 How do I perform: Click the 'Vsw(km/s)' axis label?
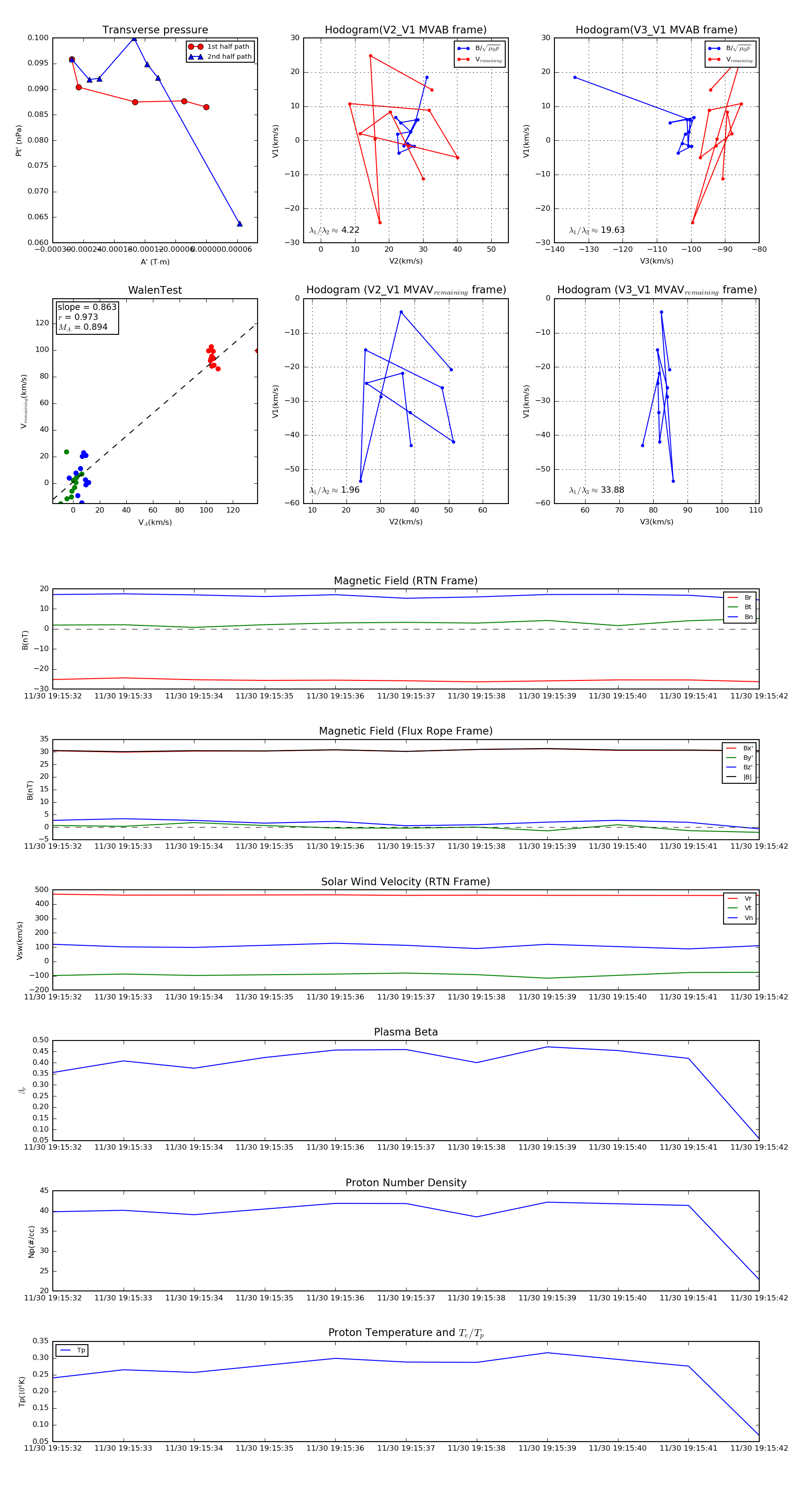pyautogui.click(x=20, y=940)
